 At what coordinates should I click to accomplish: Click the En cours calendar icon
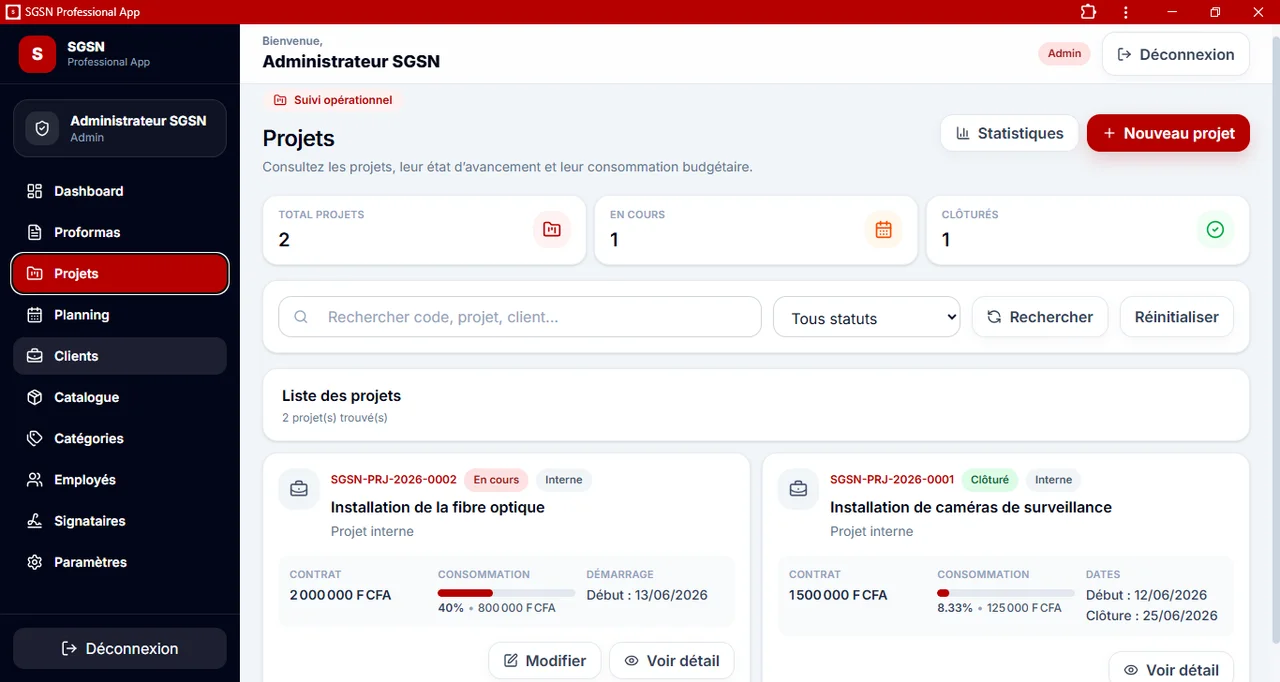point(883,230)
